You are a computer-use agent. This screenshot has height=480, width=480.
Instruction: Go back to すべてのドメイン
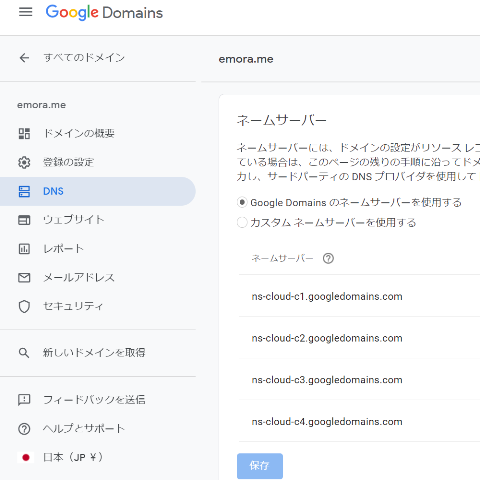pos(84,58)
